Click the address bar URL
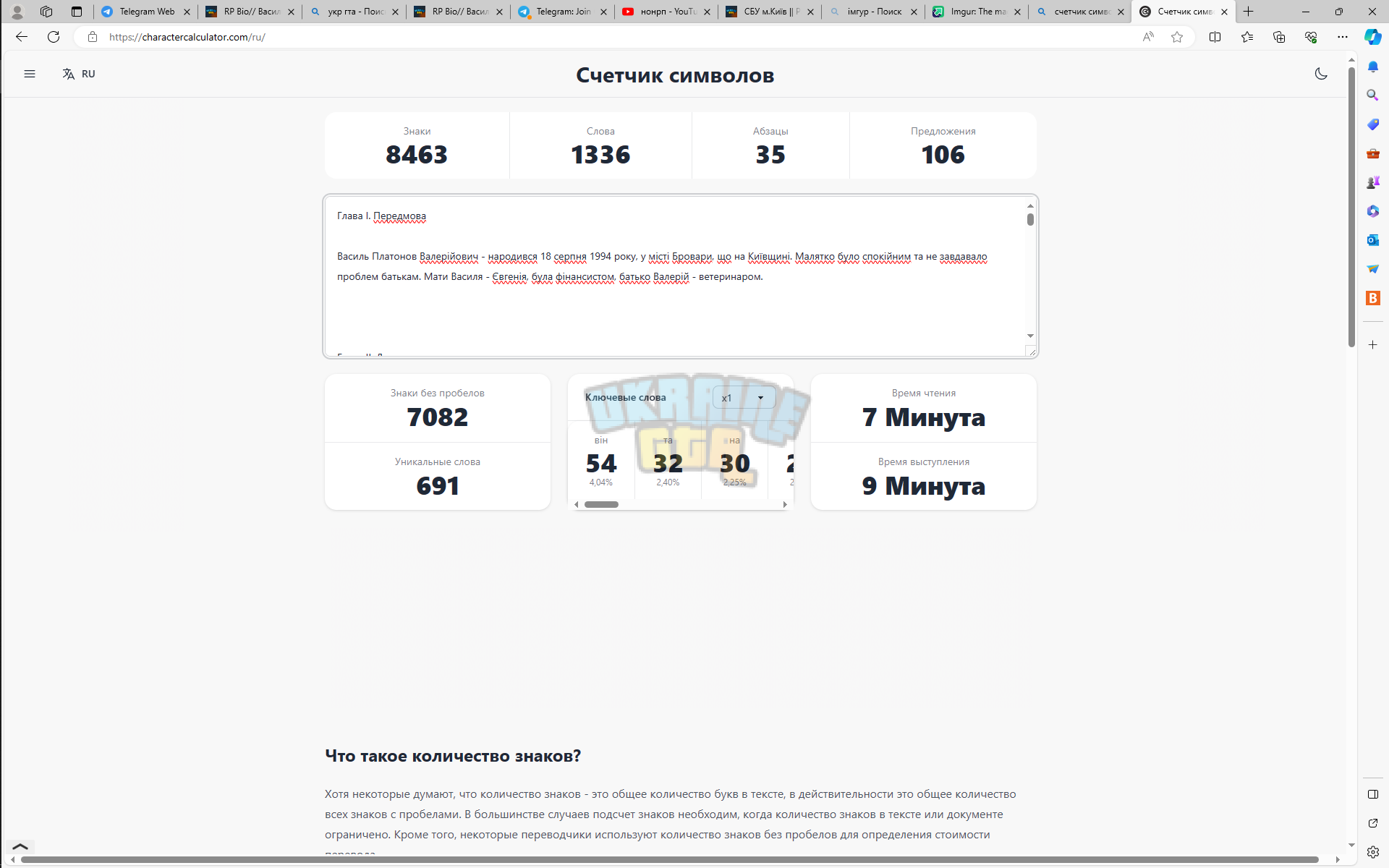This screenshot has height=868, width=1389. (187, 37)
